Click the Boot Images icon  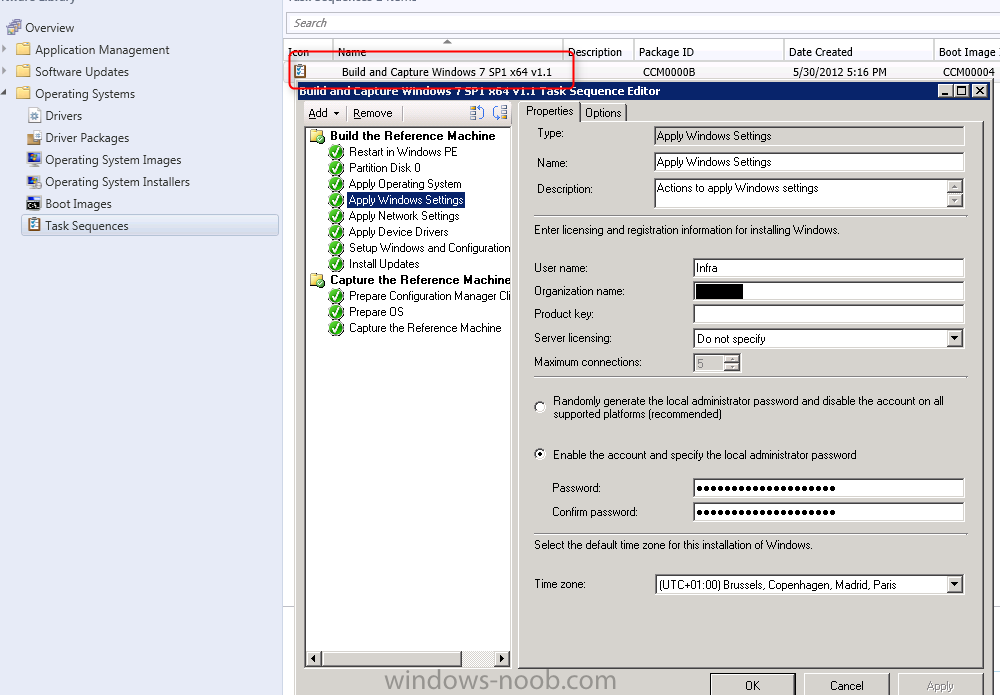[x=34, y=203]
